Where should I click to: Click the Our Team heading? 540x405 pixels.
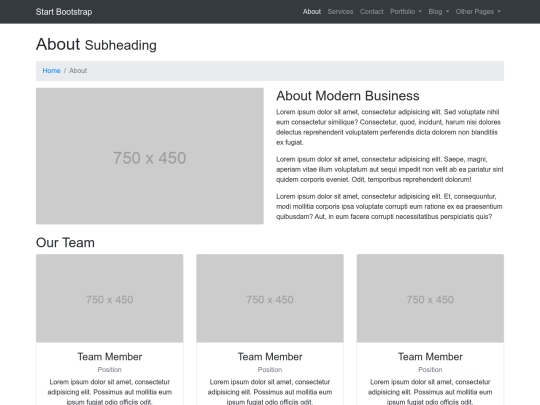65,242
